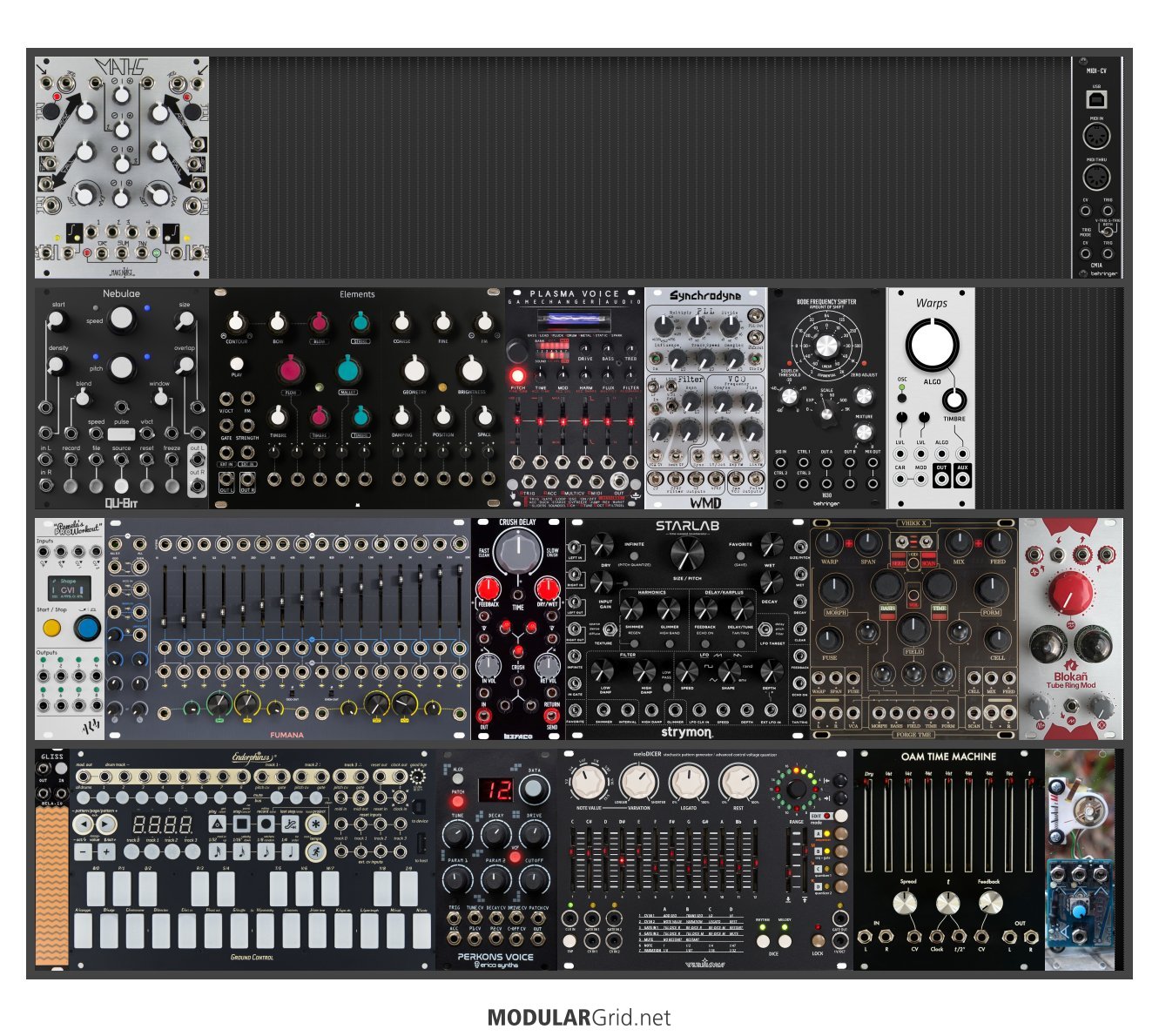
Task: Click the SIZE/PITCH knob on Starlab
Action: (686, 552)
